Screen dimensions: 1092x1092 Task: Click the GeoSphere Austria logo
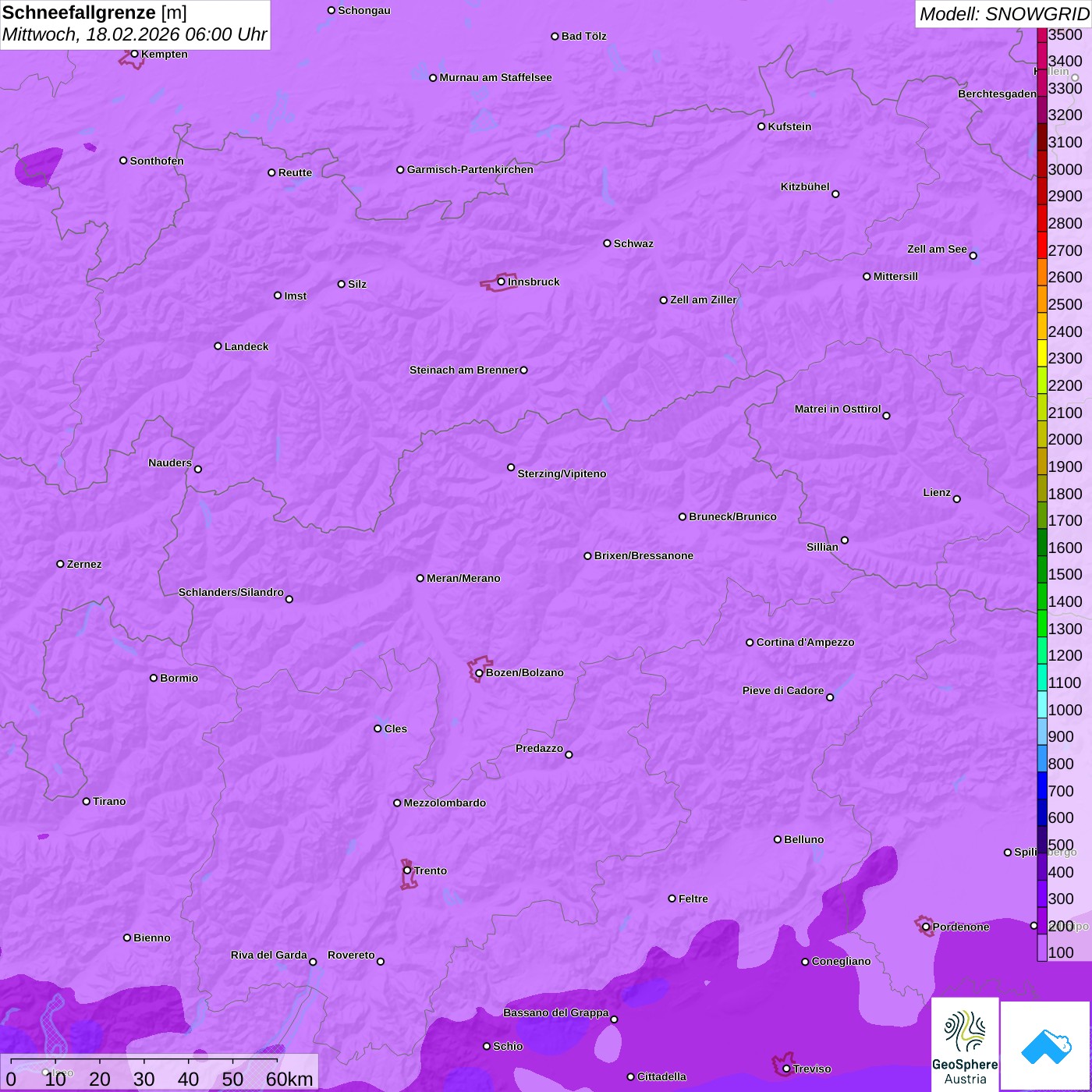pyautogui.click(x=965, y=1044)
